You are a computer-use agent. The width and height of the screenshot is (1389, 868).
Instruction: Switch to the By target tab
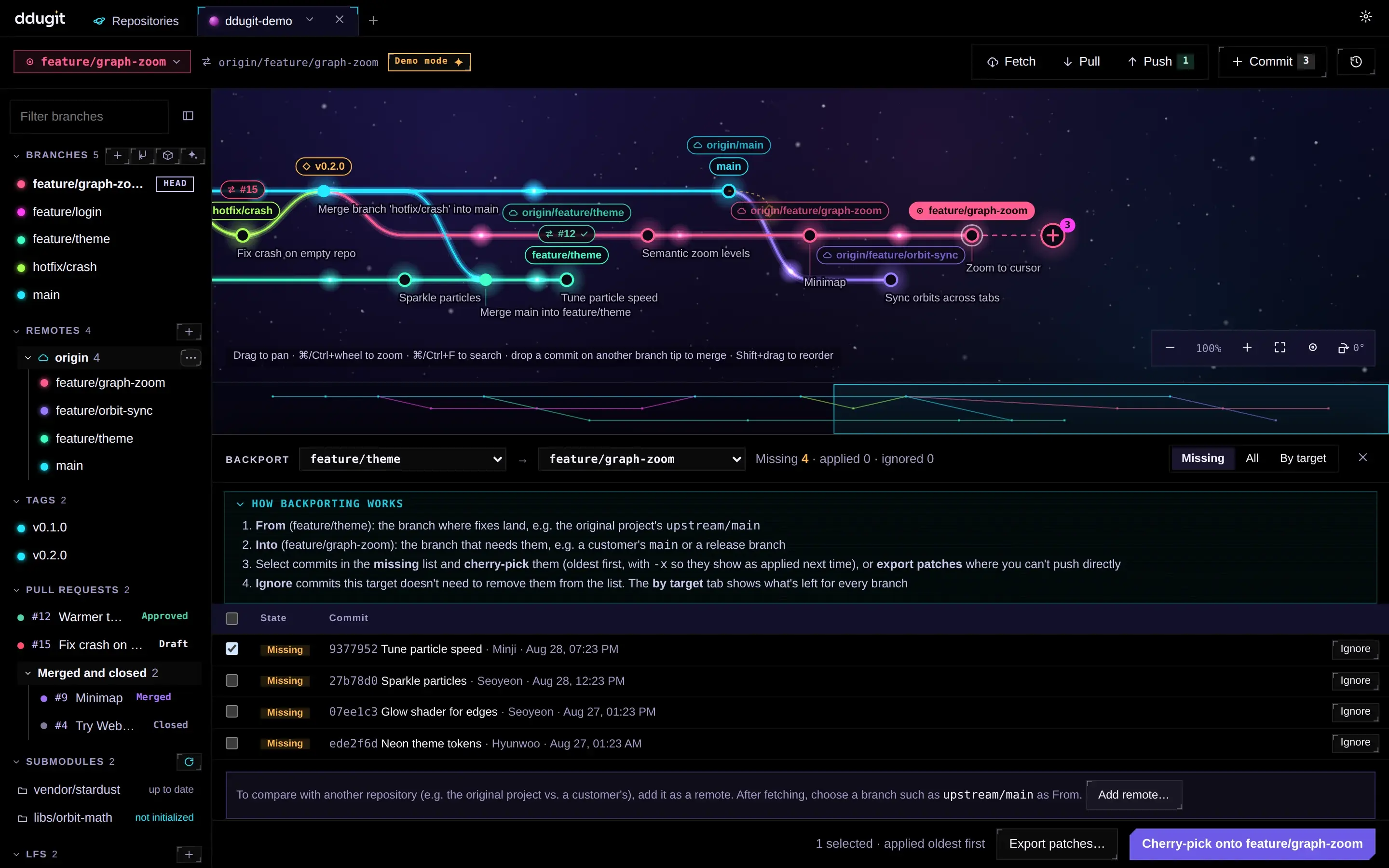(x=1302, y=458)
